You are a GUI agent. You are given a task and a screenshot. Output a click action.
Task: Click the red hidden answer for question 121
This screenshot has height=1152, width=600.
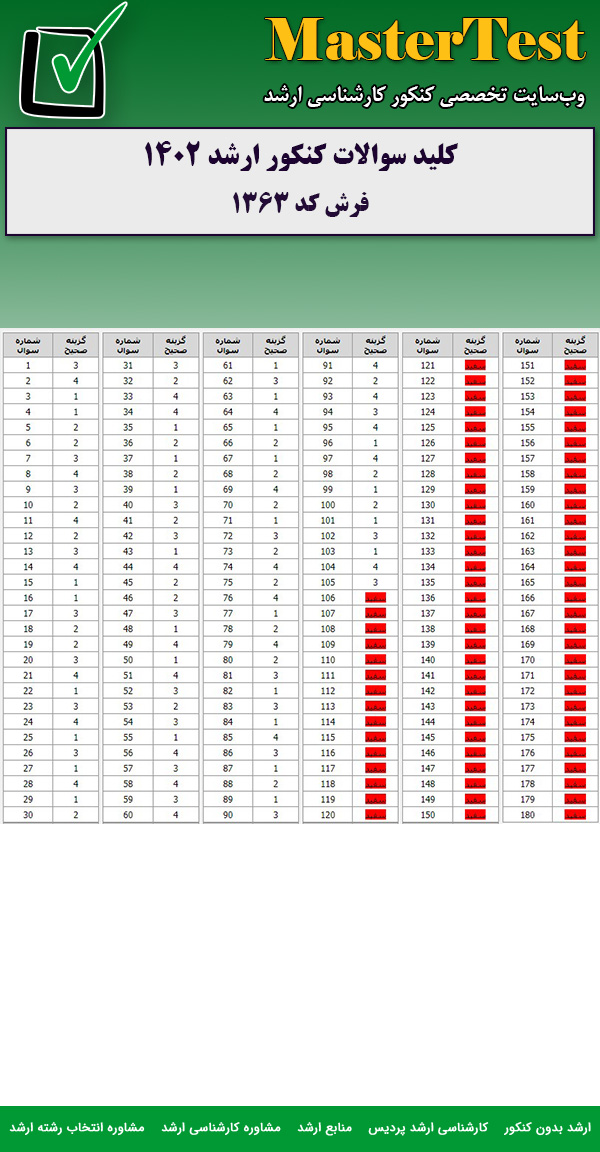[475, 366]
